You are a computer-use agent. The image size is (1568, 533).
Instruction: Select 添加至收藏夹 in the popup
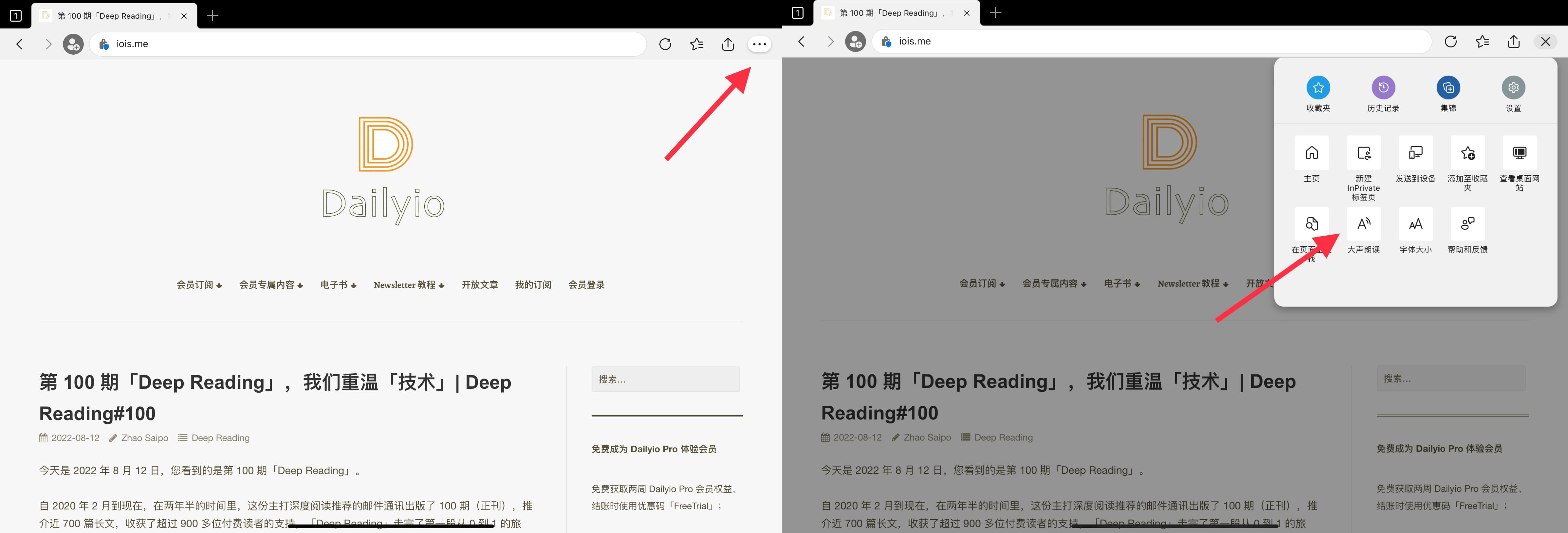(x=1467, y=164)
